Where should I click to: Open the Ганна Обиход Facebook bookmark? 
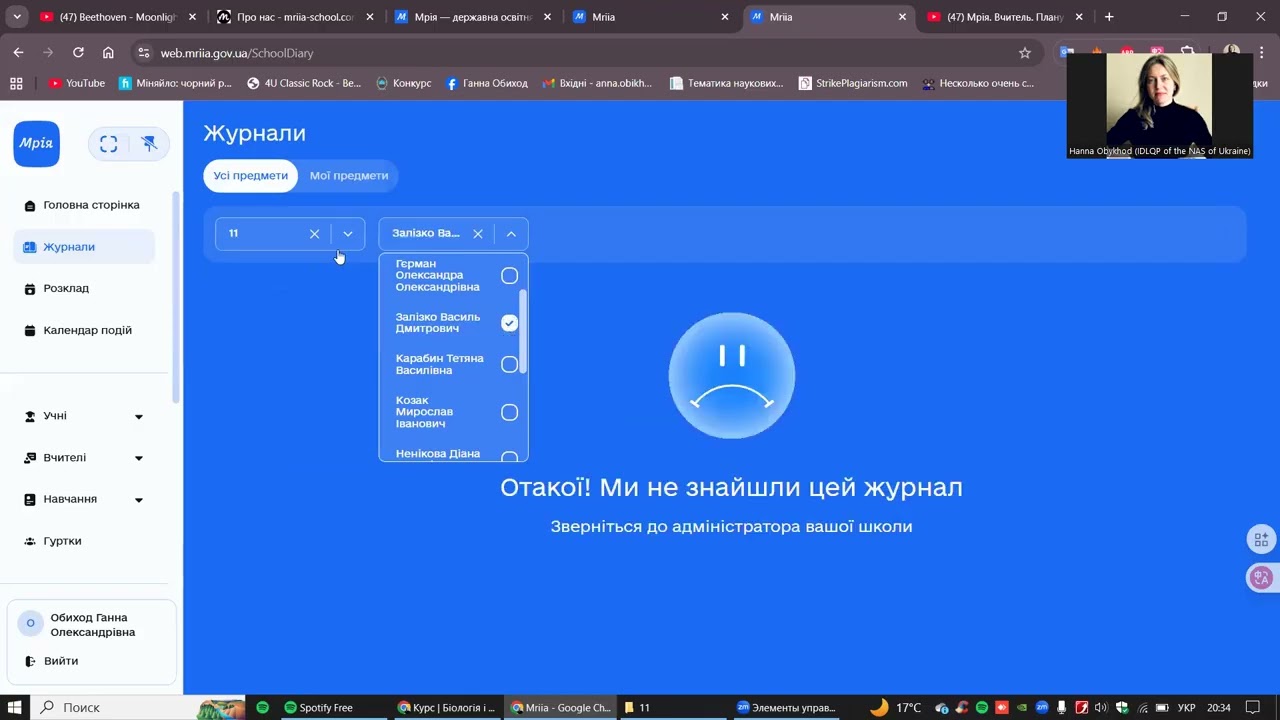pos(487,83)
